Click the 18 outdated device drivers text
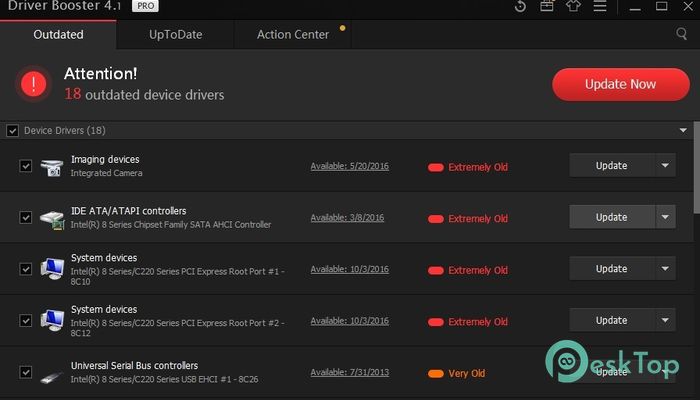The image size is (700, 400). (144, 94)
